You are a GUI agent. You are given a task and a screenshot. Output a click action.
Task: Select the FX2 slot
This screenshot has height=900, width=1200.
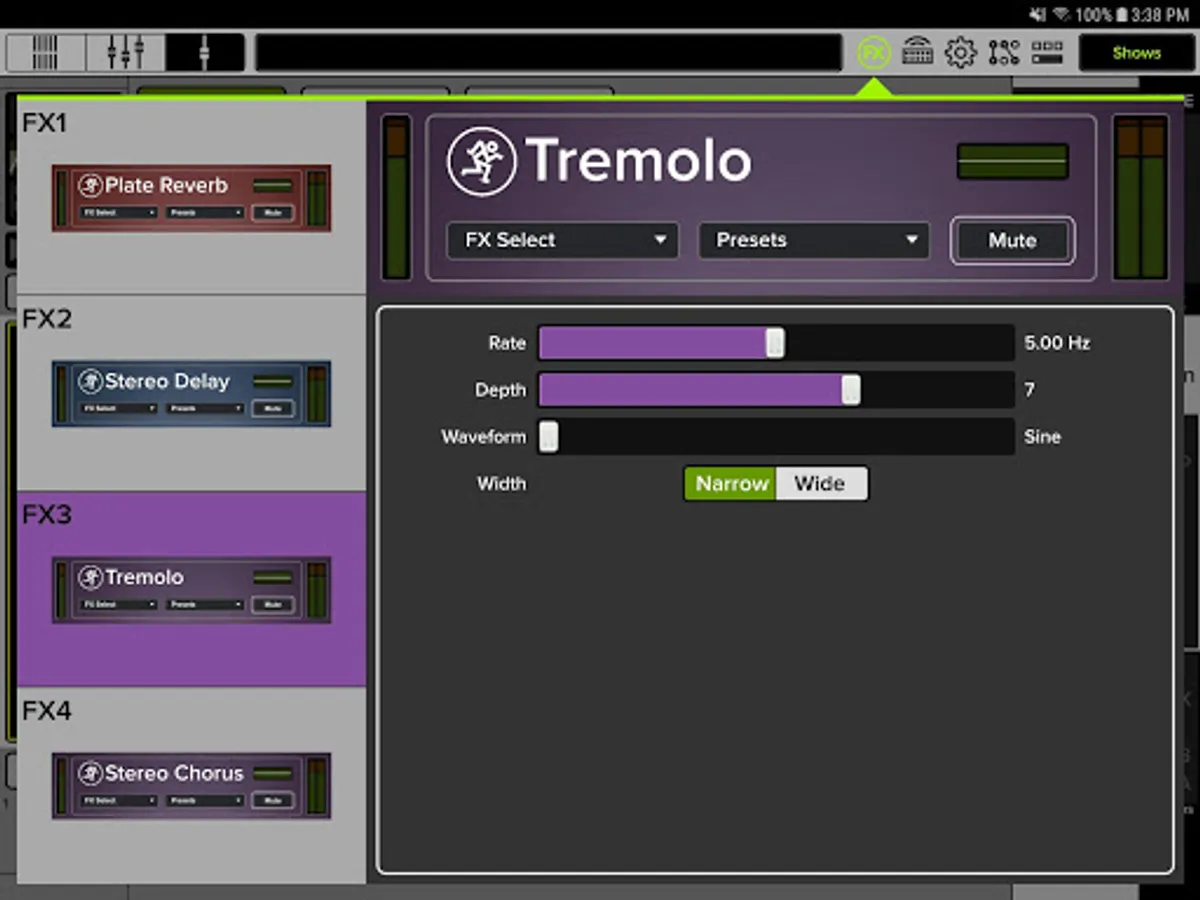coord(191,393)
